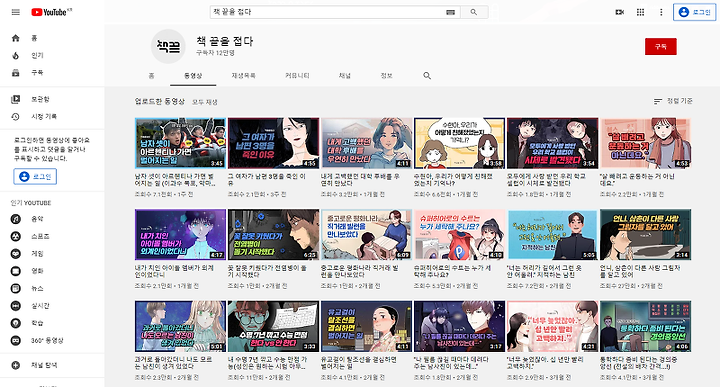Open the 5:05 blue background man thumbnail
This screenshot has width=720, height=387.
pos(552,235)
